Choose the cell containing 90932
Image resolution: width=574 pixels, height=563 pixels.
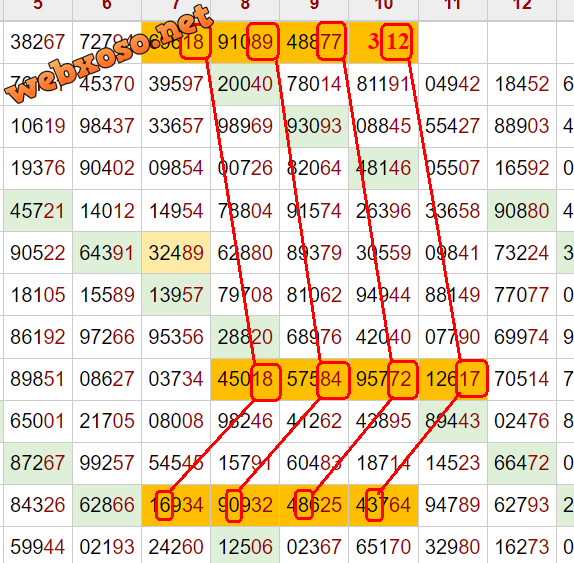coord(245,506)
